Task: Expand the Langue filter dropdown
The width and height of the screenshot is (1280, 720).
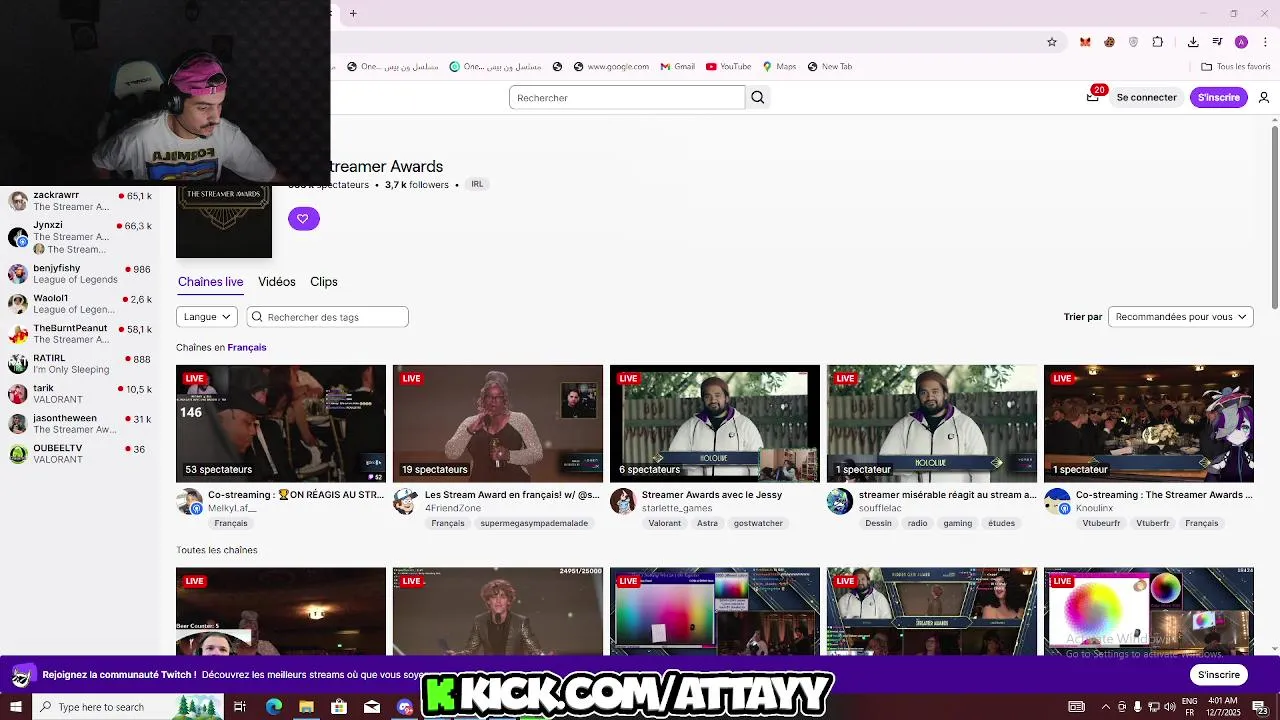Action: tap(207, 317)
